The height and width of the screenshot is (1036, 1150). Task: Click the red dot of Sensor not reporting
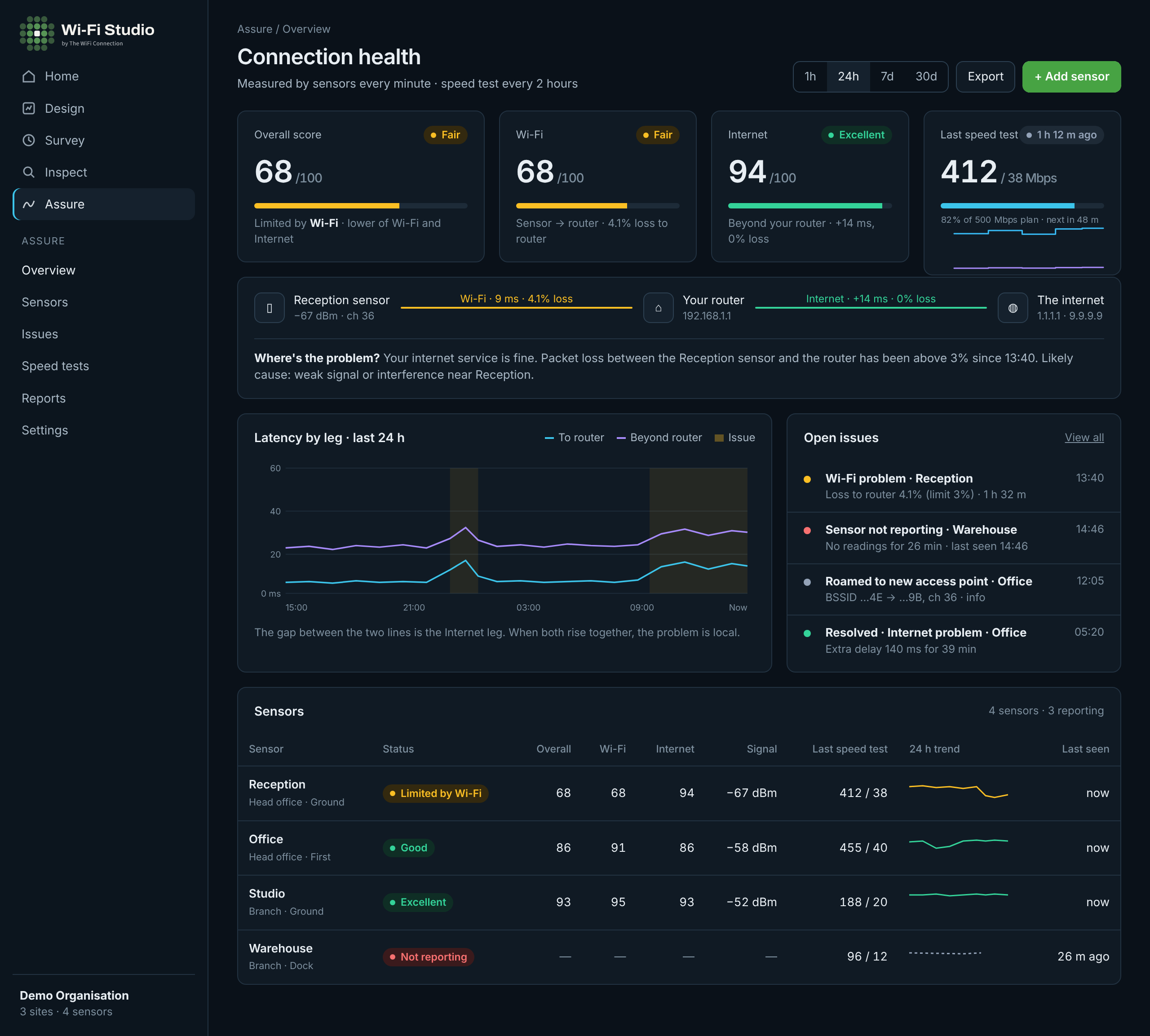807,531
